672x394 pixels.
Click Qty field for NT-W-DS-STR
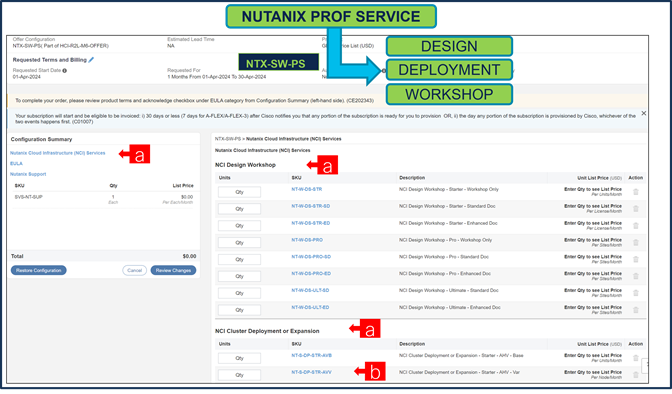(239, 192)
